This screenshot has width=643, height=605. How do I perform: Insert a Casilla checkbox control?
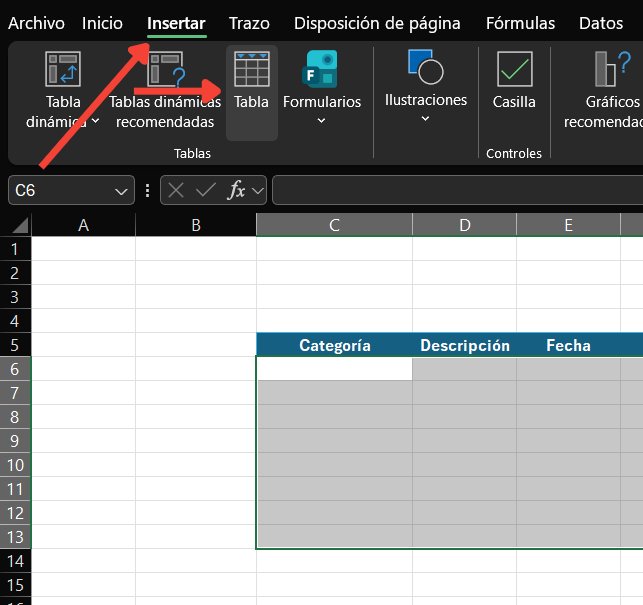coord(514,69)
